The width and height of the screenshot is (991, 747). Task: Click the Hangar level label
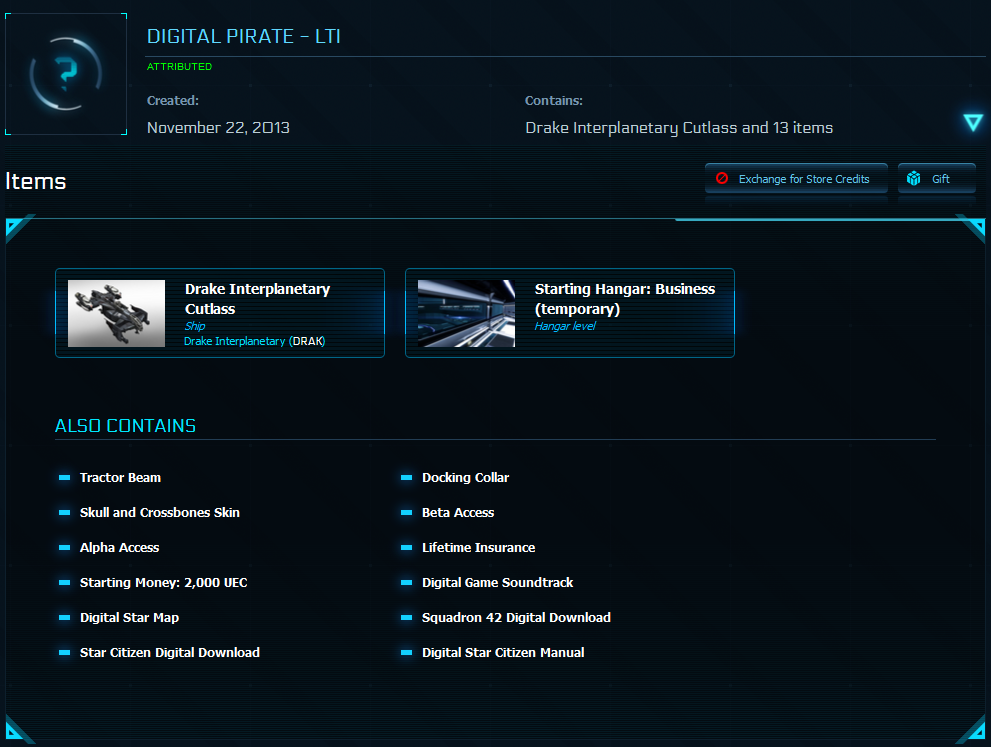click(565, 326)
